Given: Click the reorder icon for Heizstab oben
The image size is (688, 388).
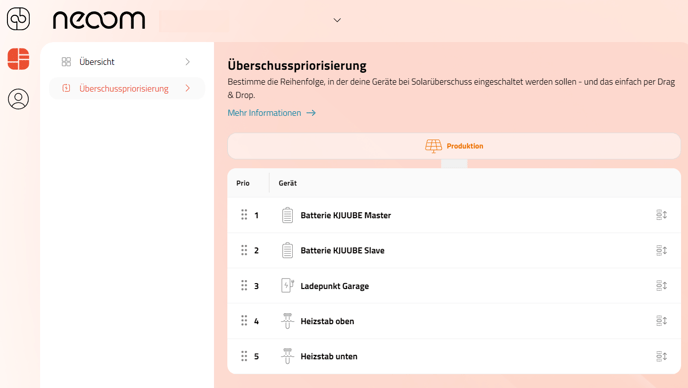Looking at the screenshot, I should point(662,321).
